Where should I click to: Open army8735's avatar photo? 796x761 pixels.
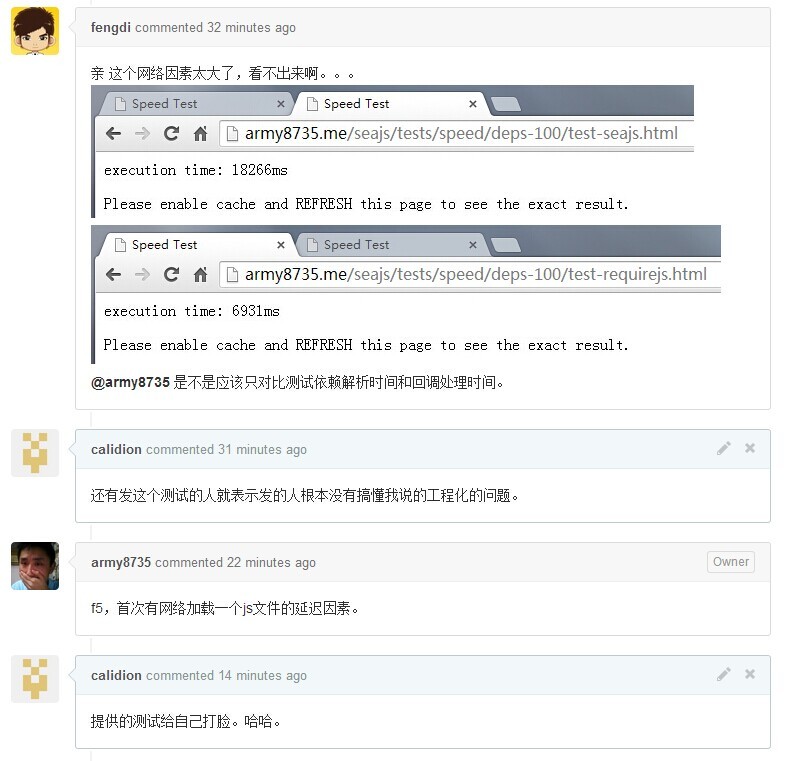35,566
